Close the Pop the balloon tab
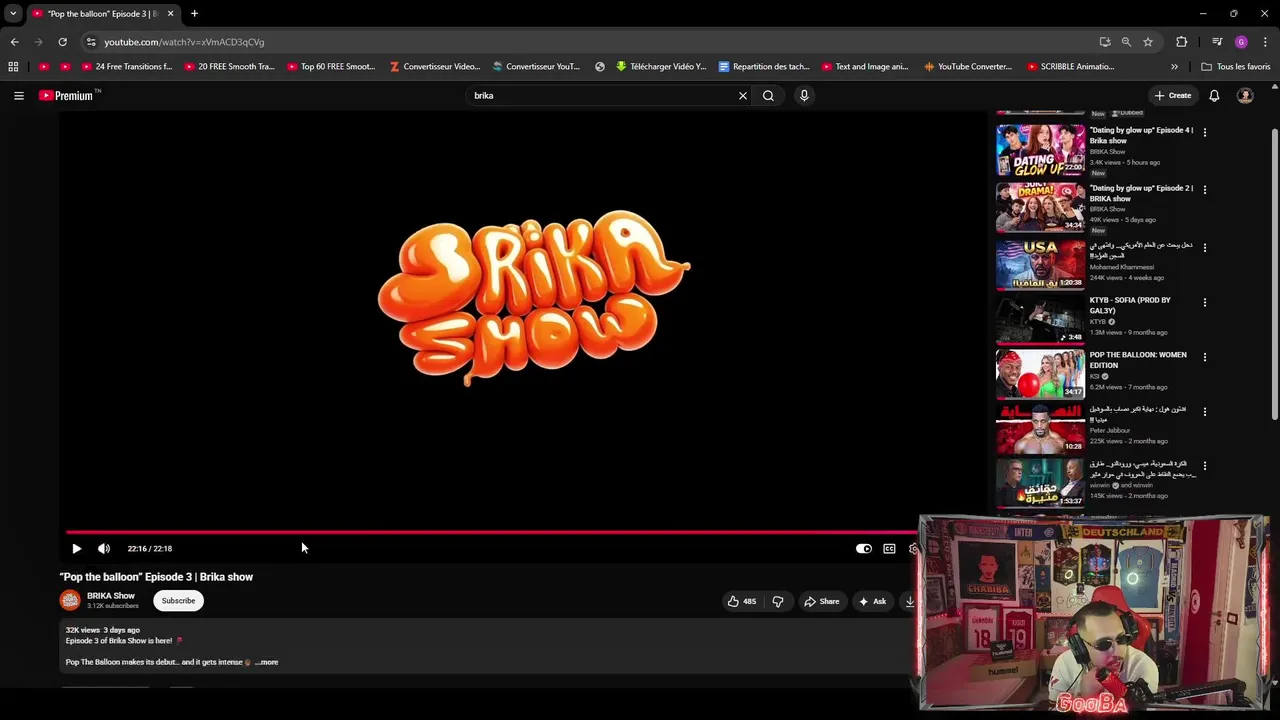 pos(170,13)
